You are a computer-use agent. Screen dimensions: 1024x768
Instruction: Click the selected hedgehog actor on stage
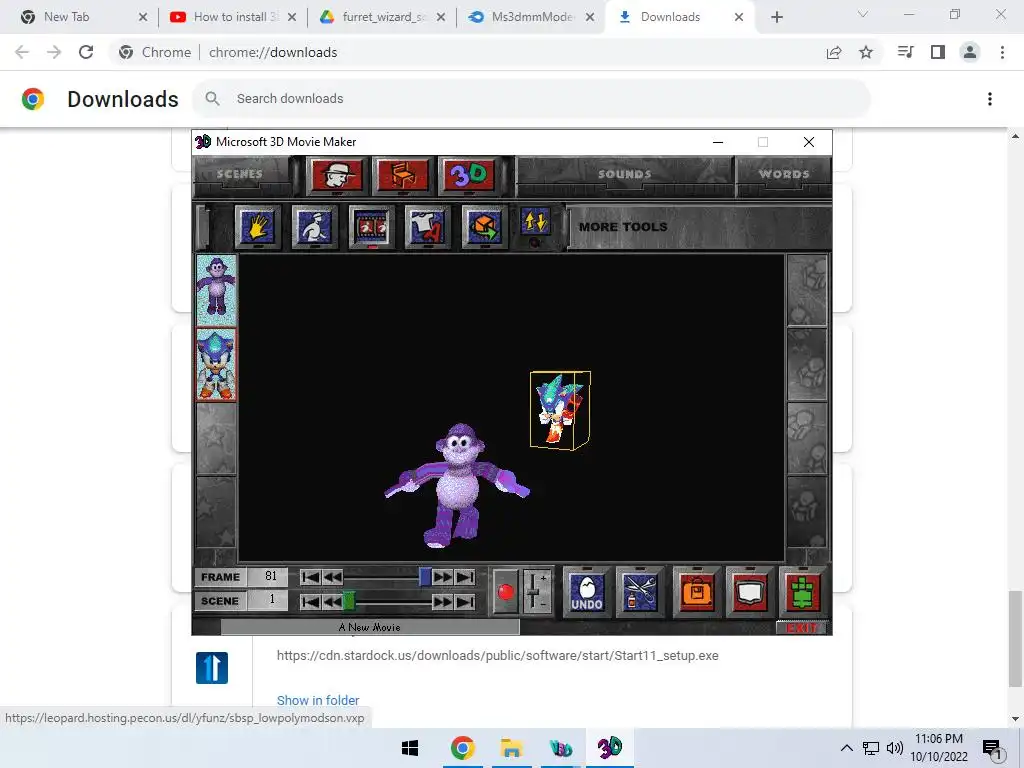pyautogui.click(x=560, y=409)
